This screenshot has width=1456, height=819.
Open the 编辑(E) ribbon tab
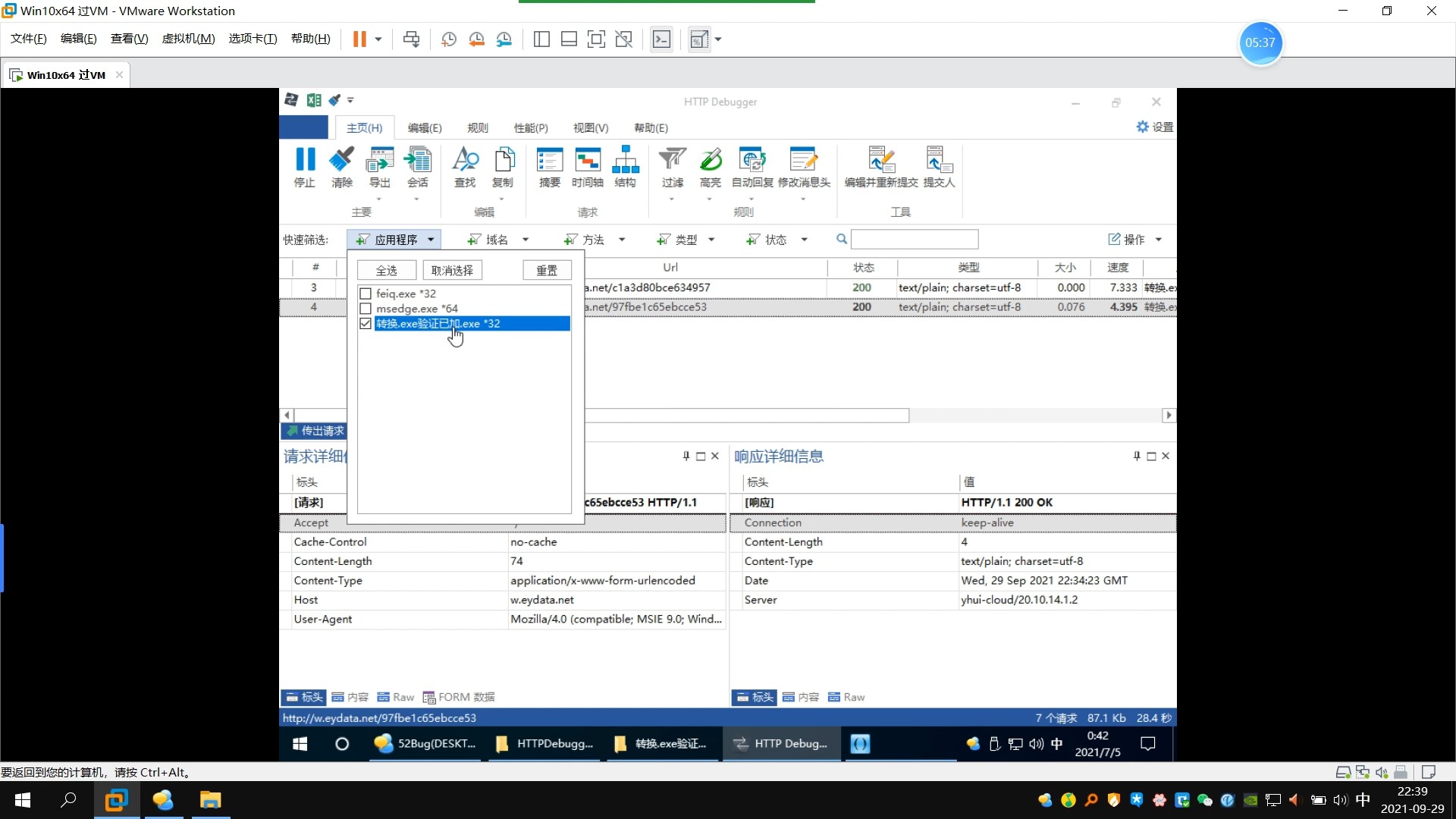[425, 127]
